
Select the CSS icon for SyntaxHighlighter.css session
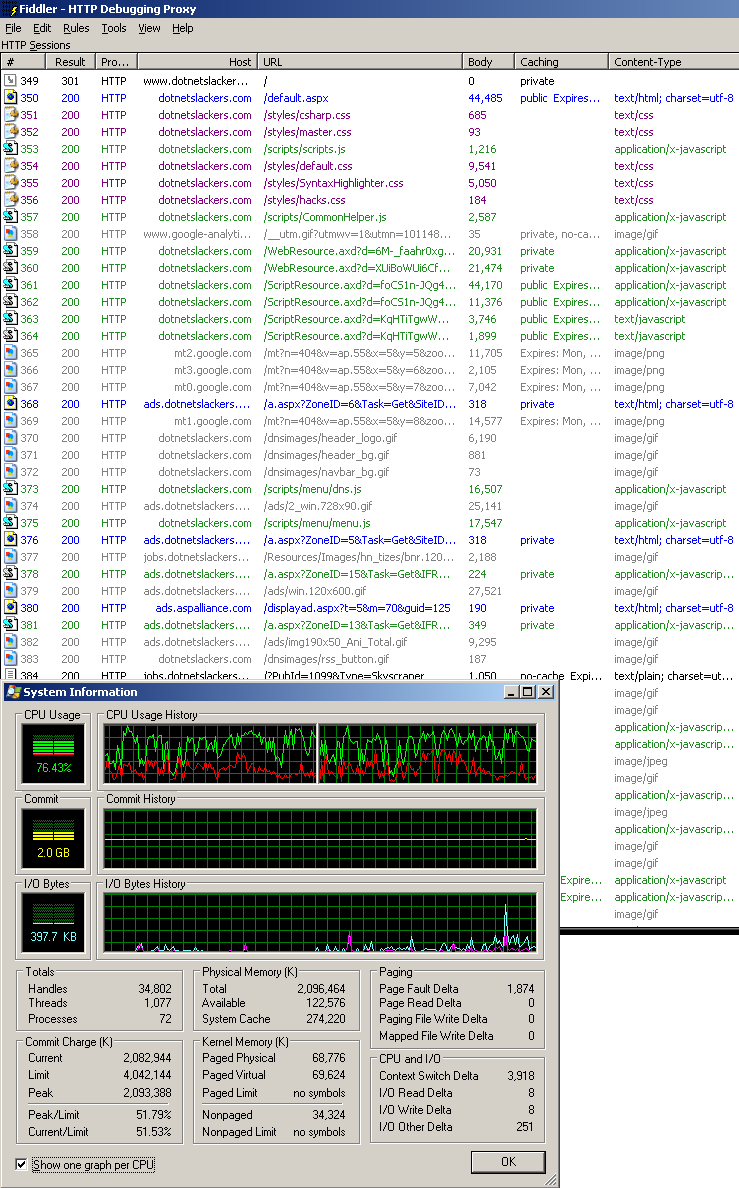(x=10, y=183)
